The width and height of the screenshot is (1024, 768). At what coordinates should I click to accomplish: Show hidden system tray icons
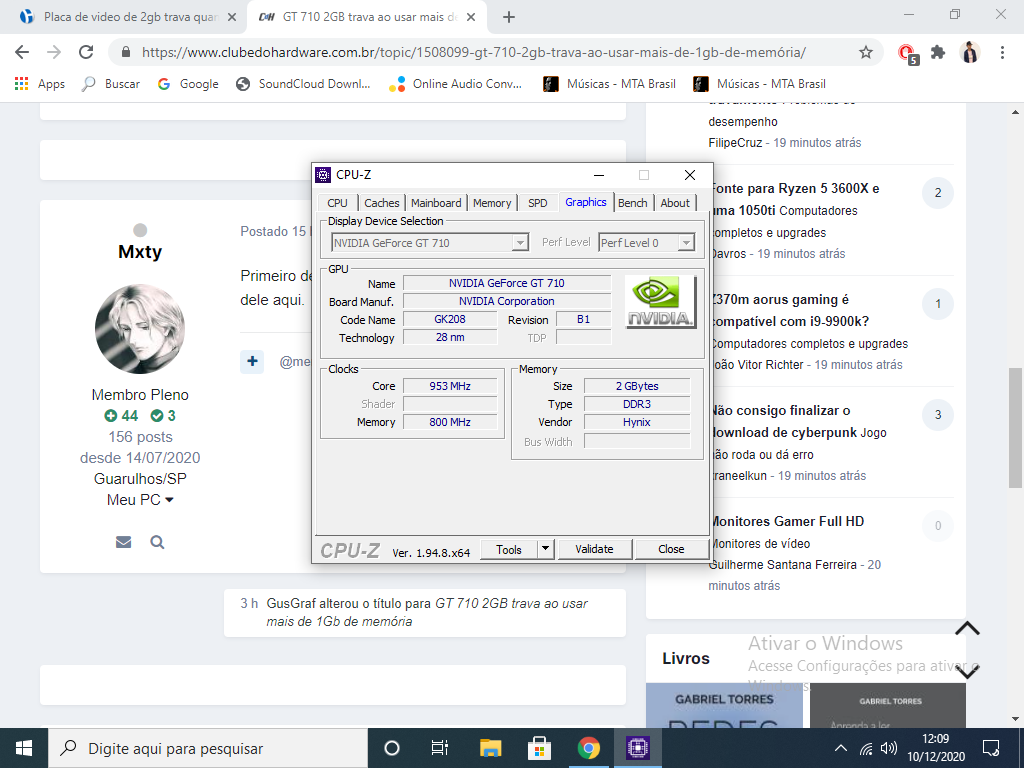pos(840,748)
